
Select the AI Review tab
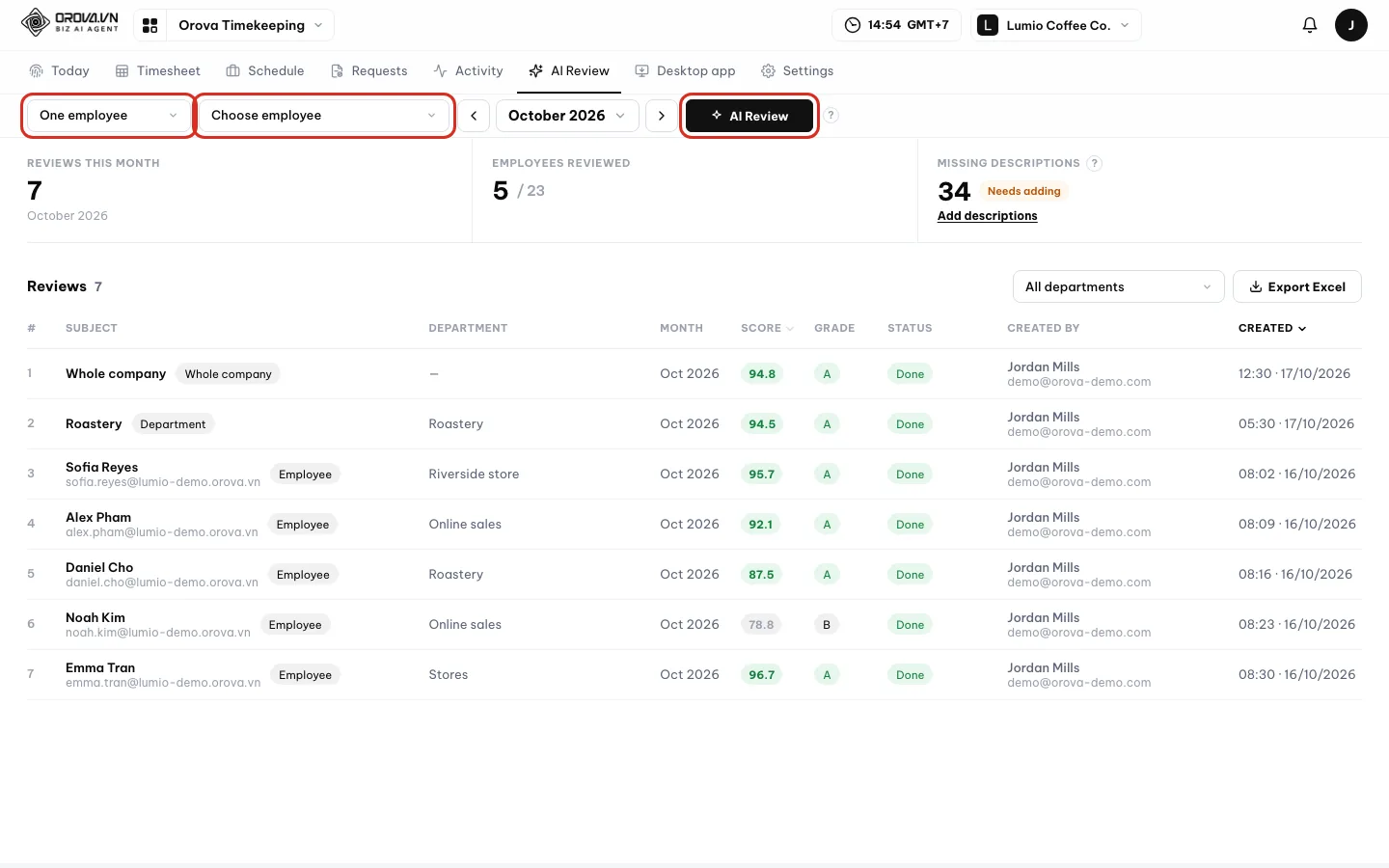(x=569, y=71)
